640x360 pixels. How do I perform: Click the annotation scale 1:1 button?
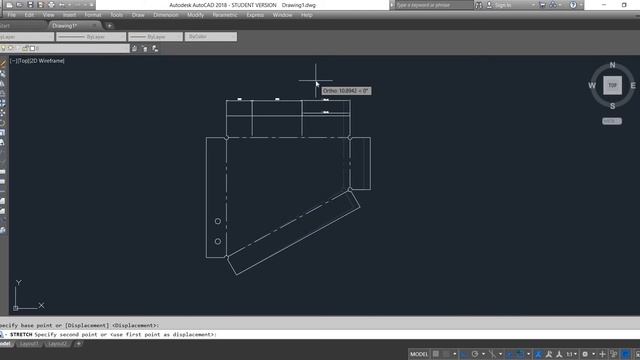571,354
